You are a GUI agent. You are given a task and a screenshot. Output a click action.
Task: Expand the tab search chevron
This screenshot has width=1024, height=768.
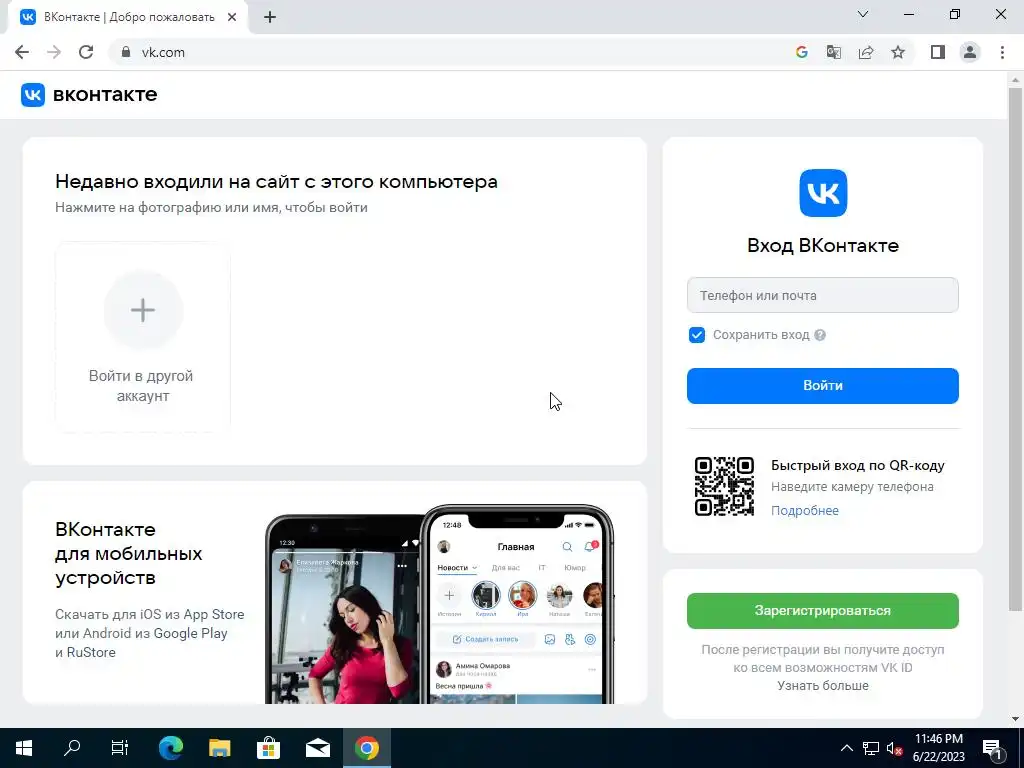pos(863,14)
